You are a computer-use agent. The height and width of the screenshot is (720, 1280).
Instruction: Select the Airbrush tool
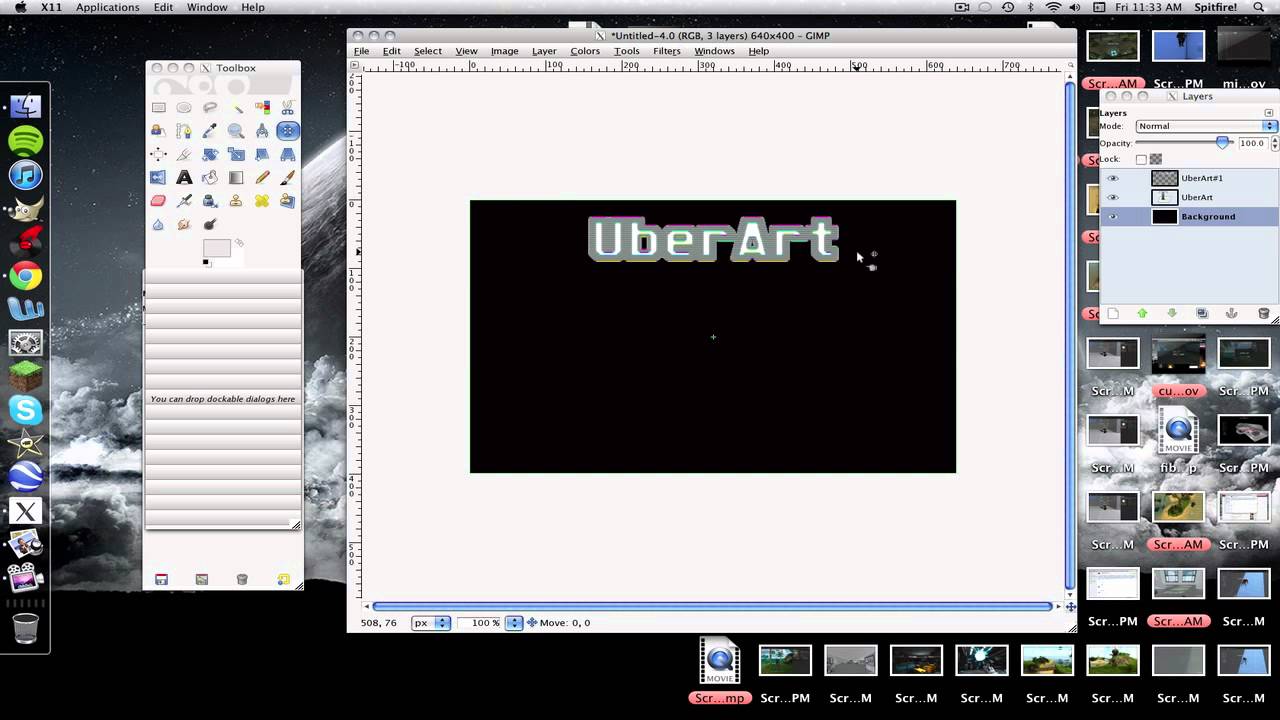[x=184, y=200]
